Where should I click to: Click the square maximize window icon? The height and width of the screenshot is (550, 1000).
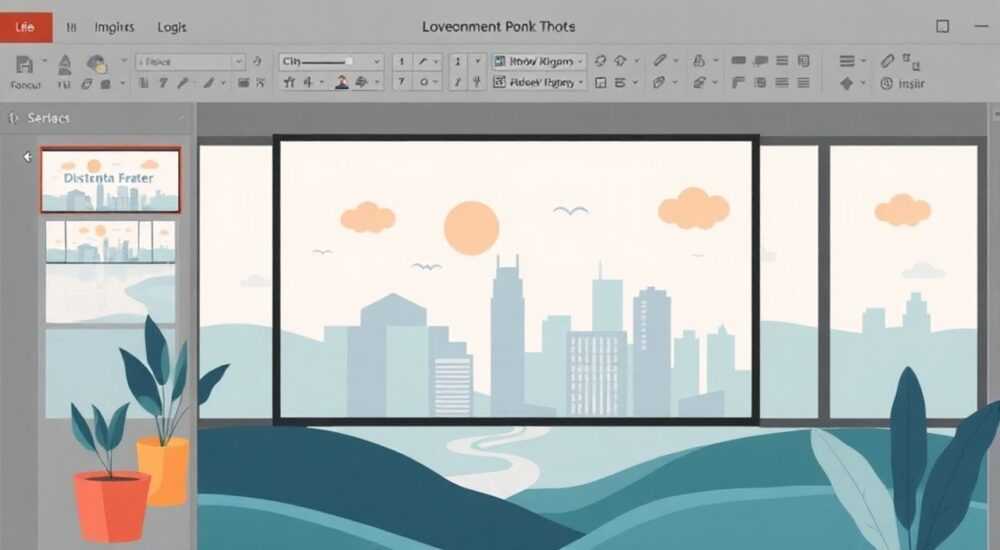coord(942,26)
